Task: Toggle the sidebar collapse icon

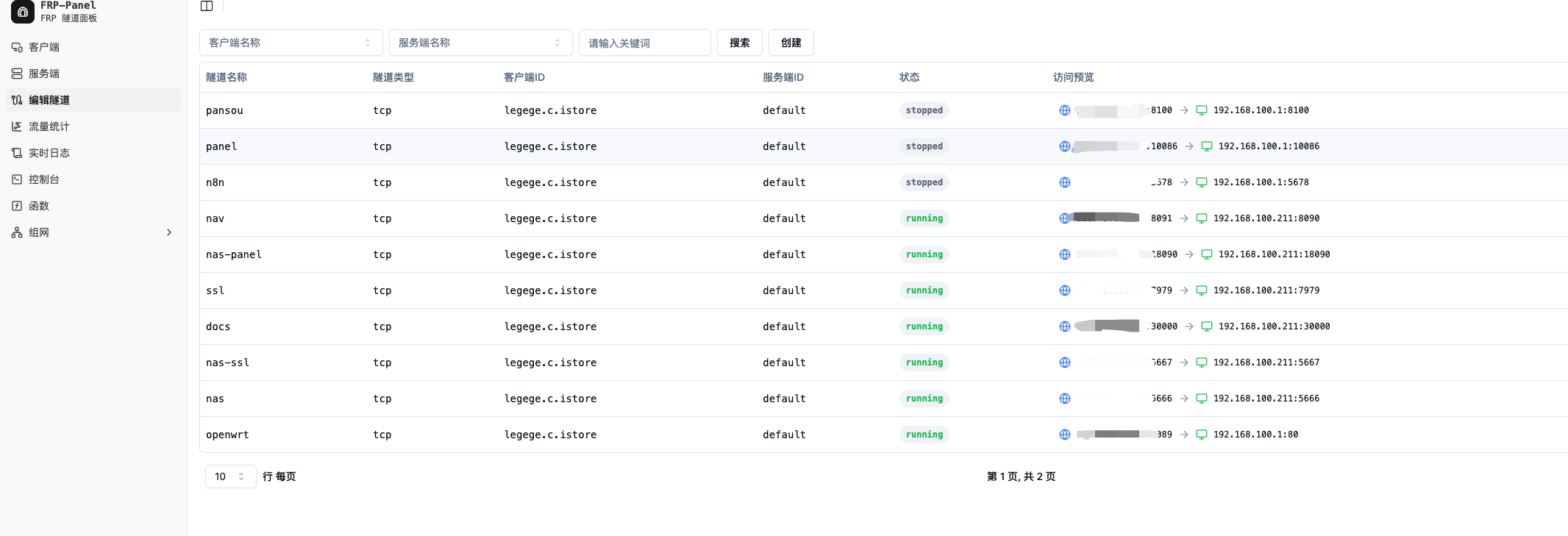Action: (x=207, y=6)
